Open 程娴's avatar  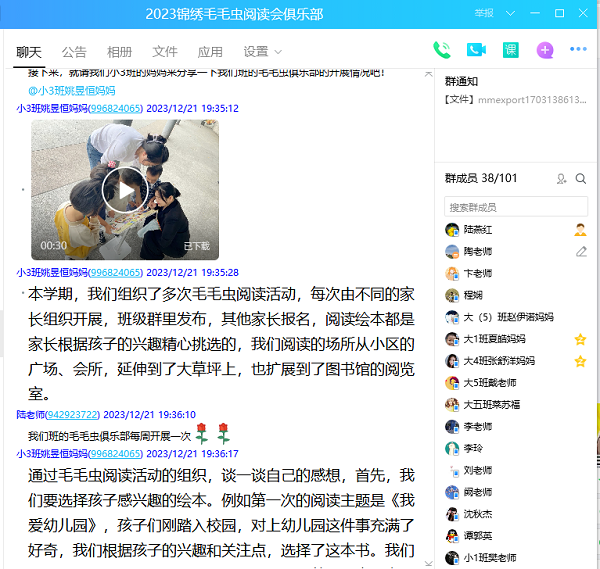point(452,295)
